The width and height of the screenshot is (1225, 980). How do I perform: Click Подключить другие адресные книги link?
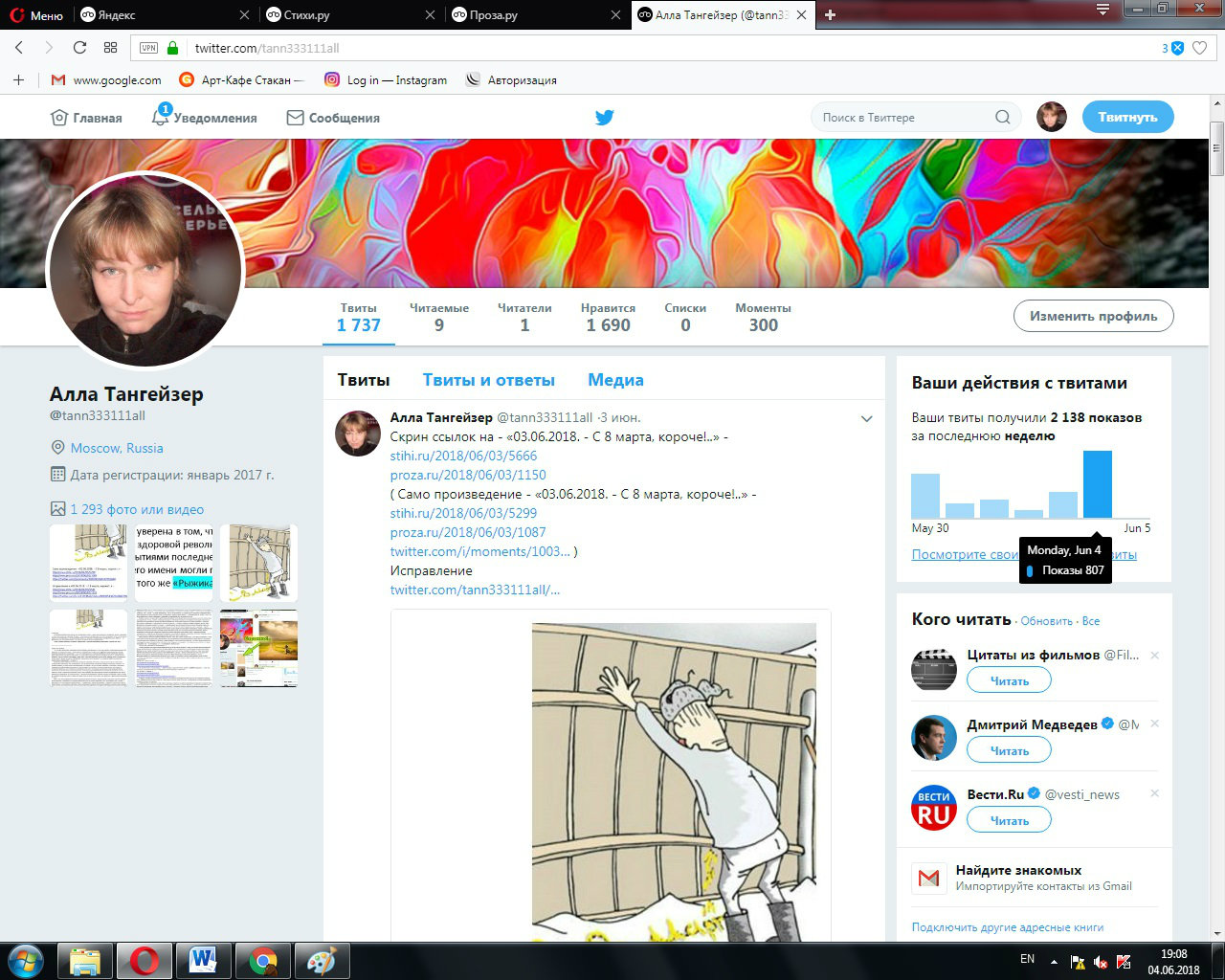click(1008, 927)
